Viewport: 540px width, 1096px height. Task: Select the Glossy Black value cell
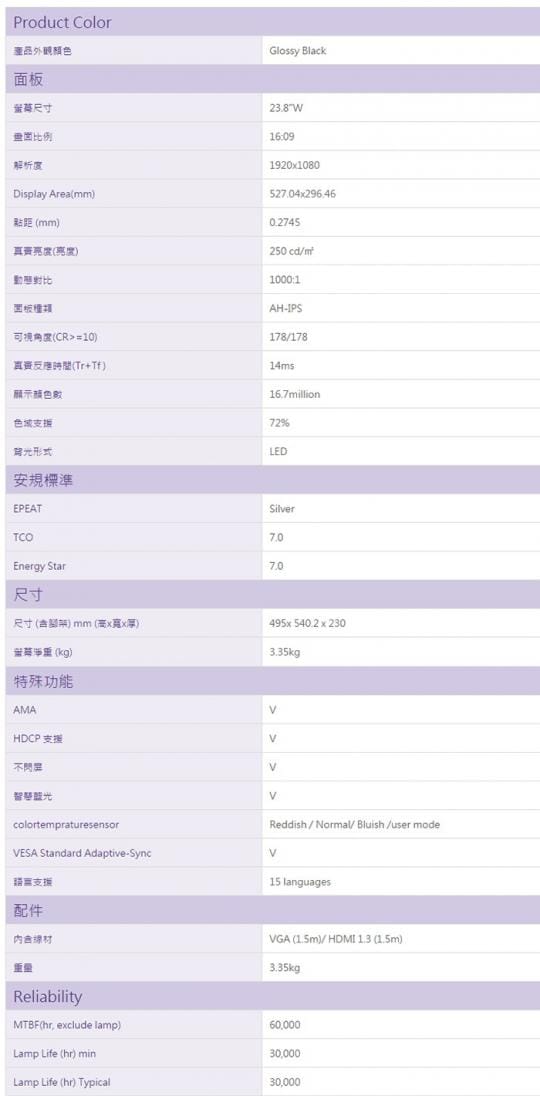[x=401, y=50]
